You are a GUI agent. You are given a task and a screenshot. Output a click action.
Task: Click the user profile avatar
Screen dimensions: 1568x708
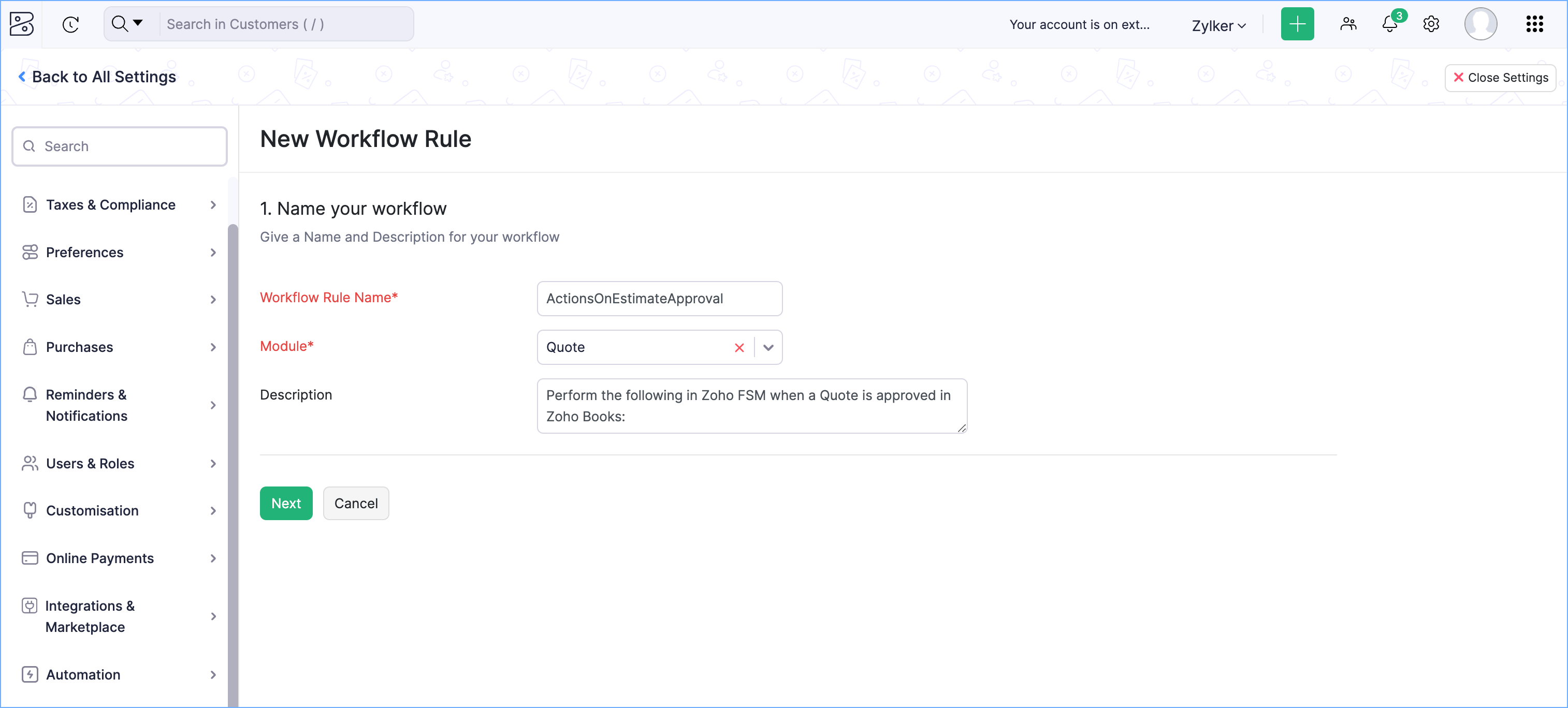(x=1480, y=24)
